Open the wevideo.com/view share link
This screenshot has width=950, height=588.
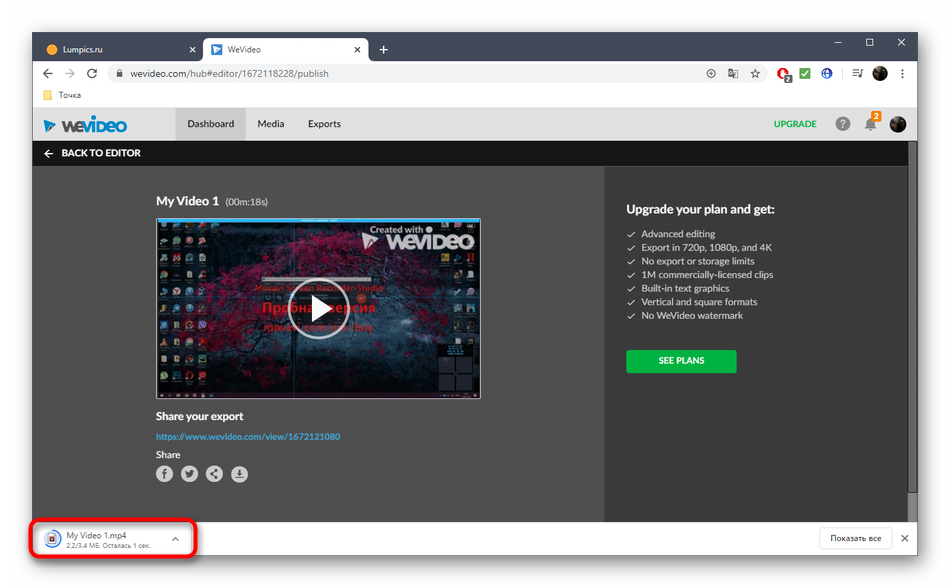click(x=248, y=437)
